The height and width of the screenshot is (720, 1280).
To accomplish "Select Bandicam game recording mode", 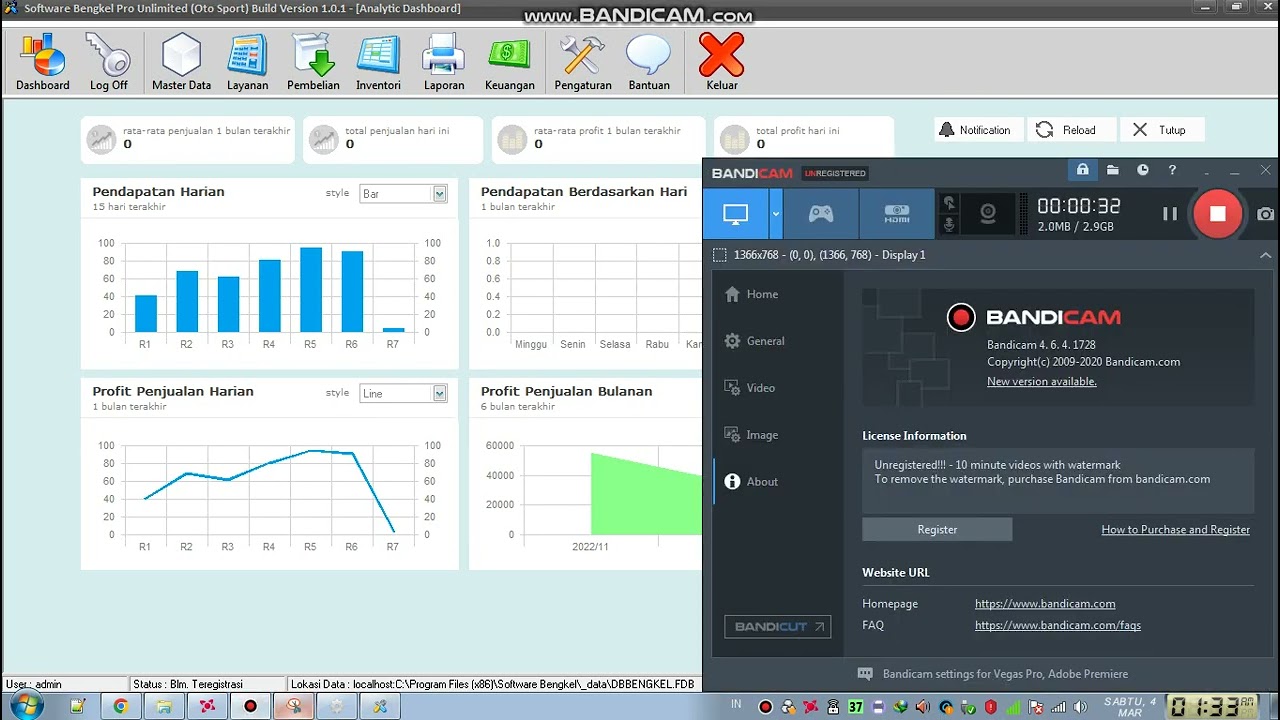I will (x=821, y=214).
